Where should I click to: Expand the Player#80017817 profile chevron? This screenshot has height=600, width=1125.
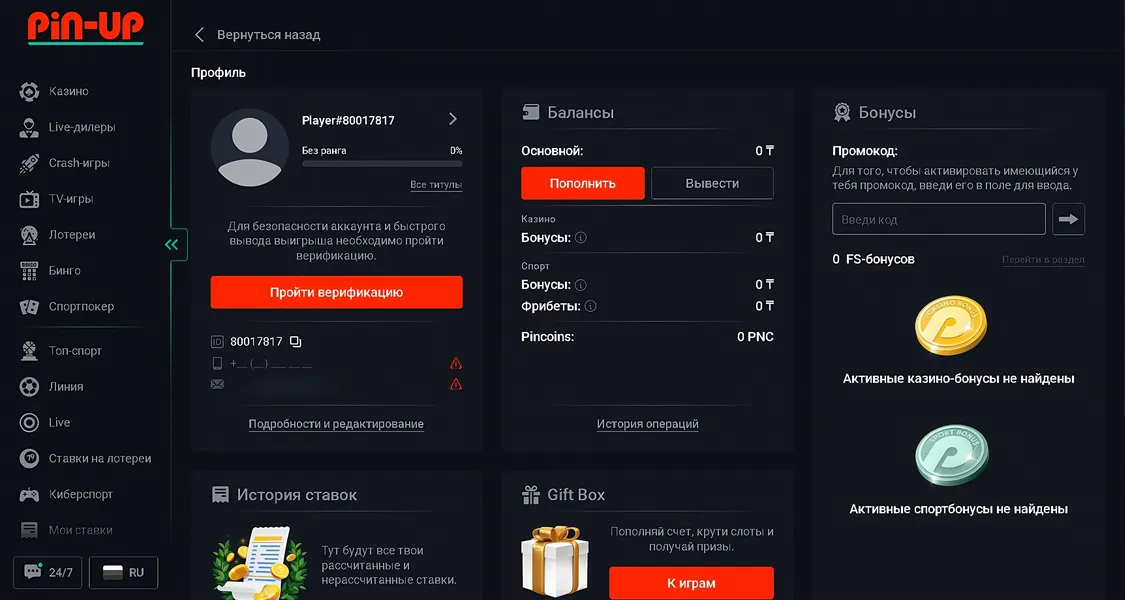coord(453,119)
